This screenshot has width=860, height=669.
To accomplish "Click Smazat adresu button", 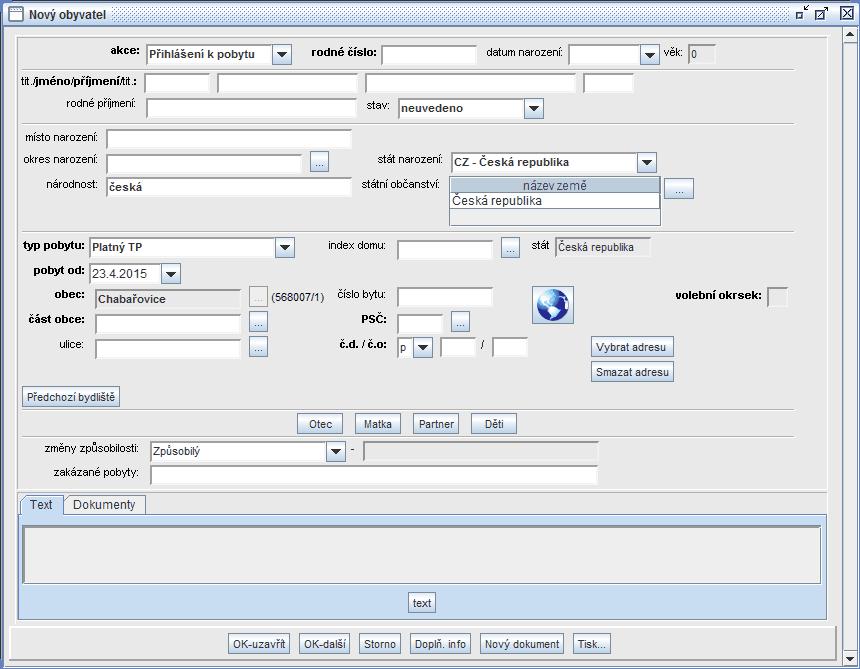I will 632,372.
